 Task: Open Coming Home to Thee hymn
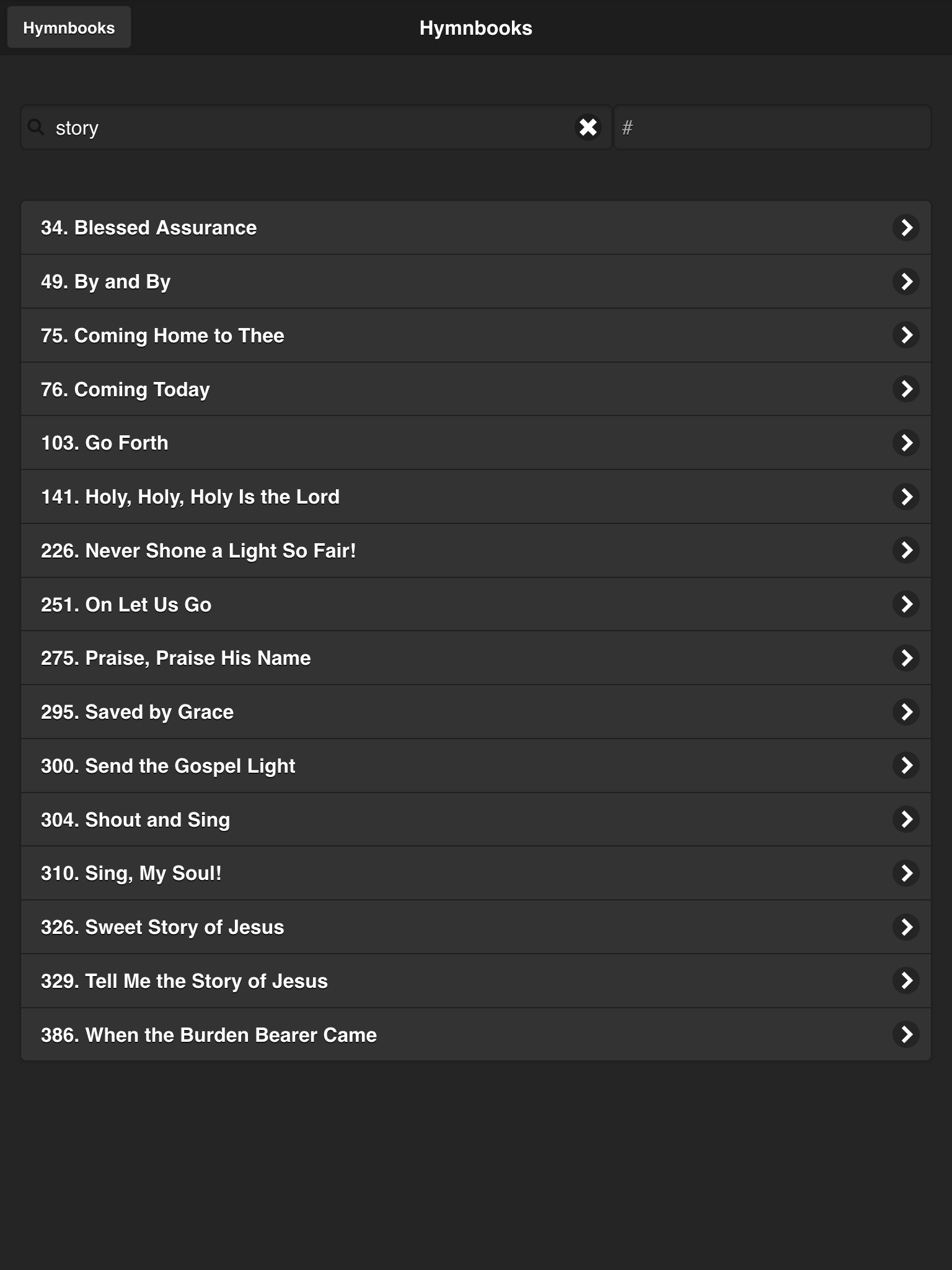tap(162, 335)
